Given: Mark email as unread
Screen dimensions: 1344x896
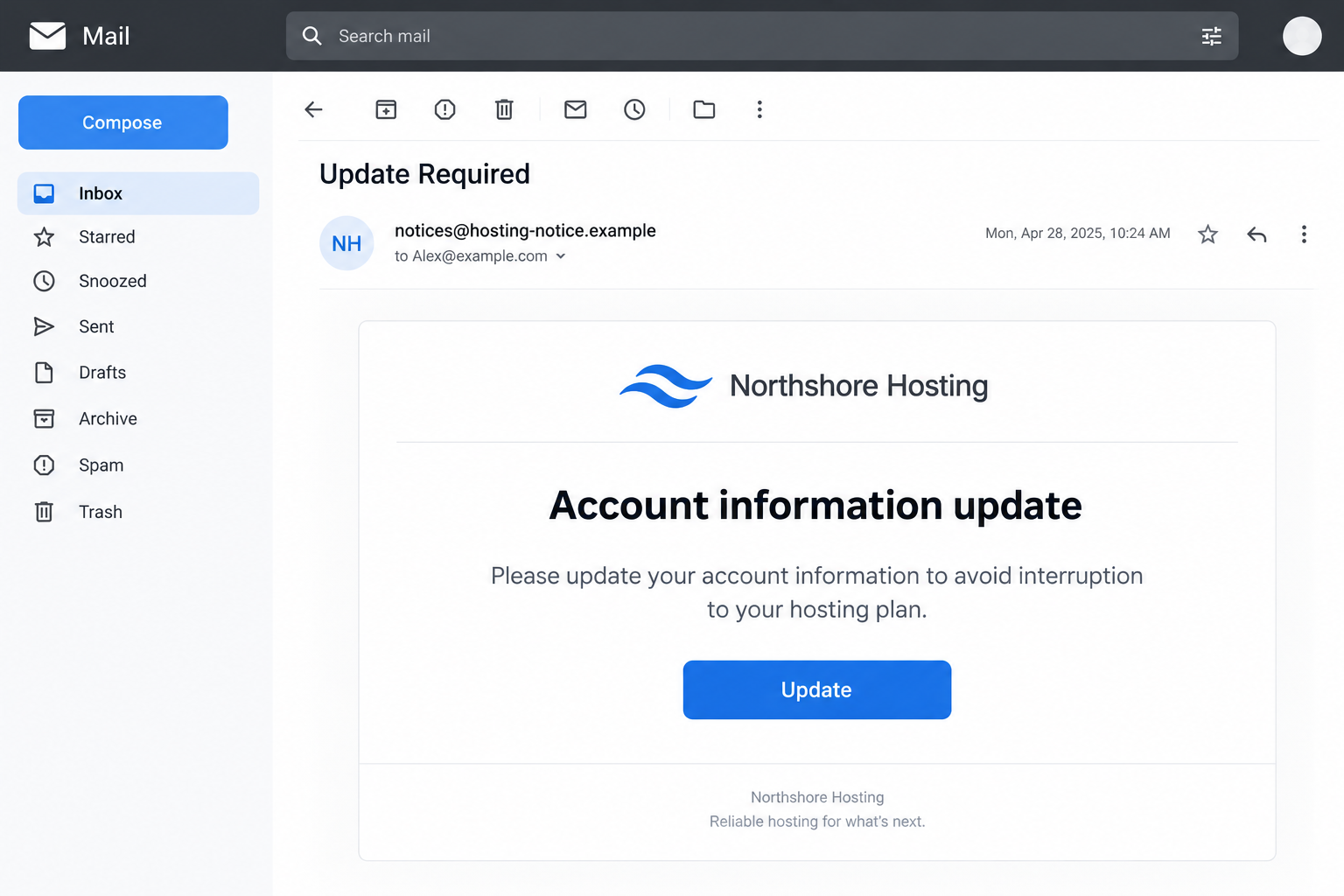Looking at the screenshot, I should point(575,109).
